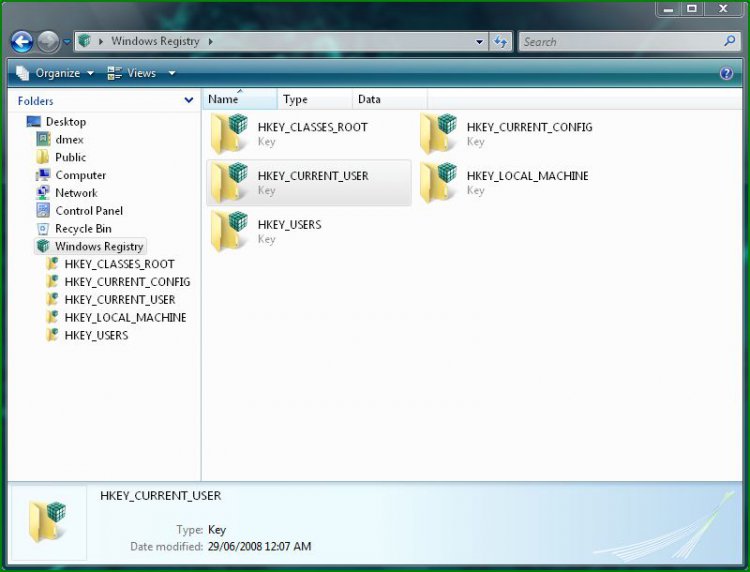The width and height of the screenshot is (750, 572).
Task: Click the greyed Forward arrow button
Action: point(48,42)
